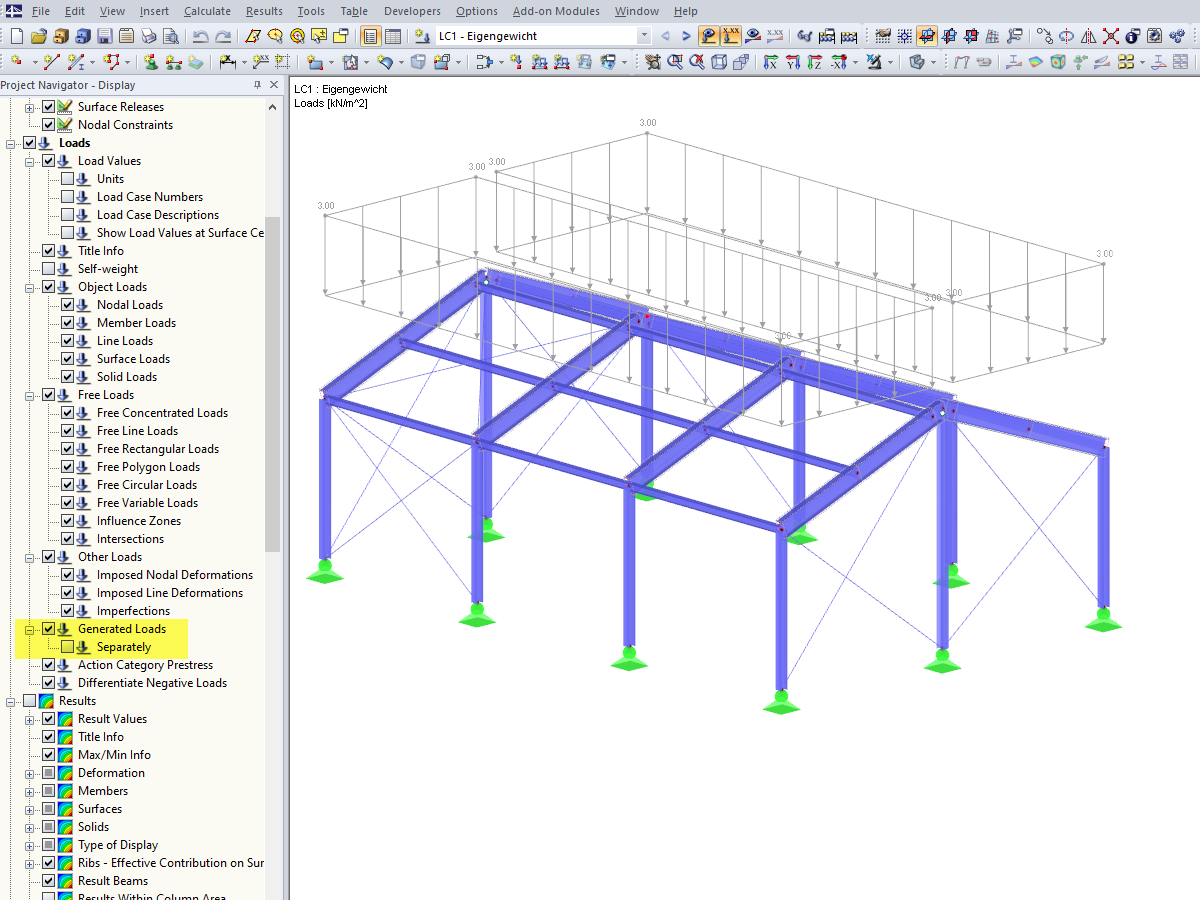Select the View in X-Direction icon

coord(770,63)
